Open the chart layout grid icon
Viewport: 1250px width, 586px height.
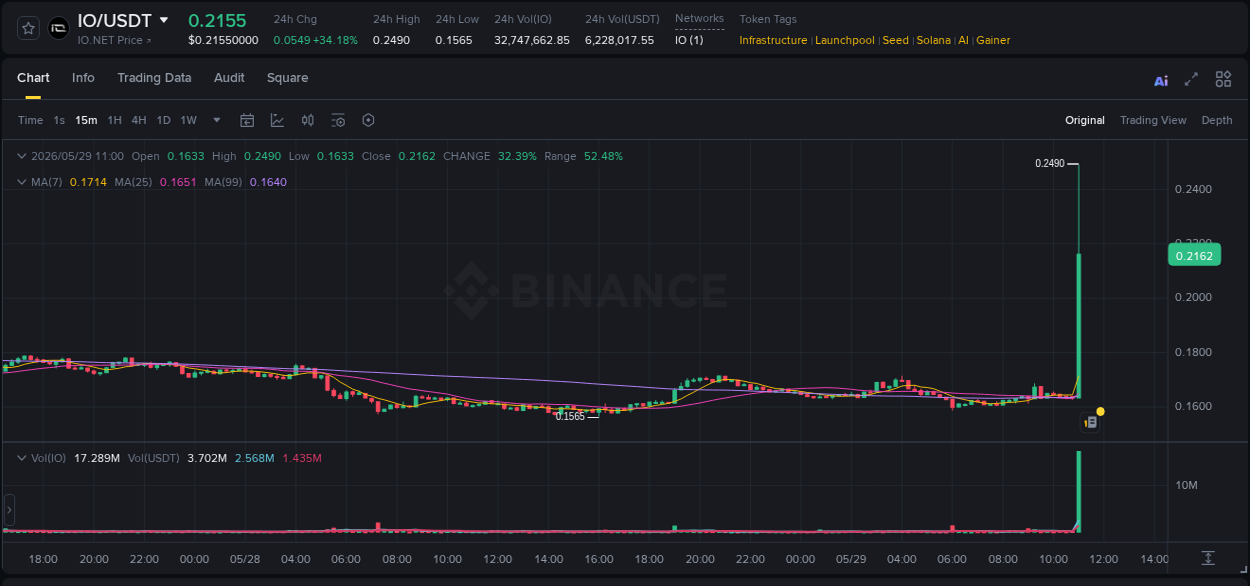1223,80
